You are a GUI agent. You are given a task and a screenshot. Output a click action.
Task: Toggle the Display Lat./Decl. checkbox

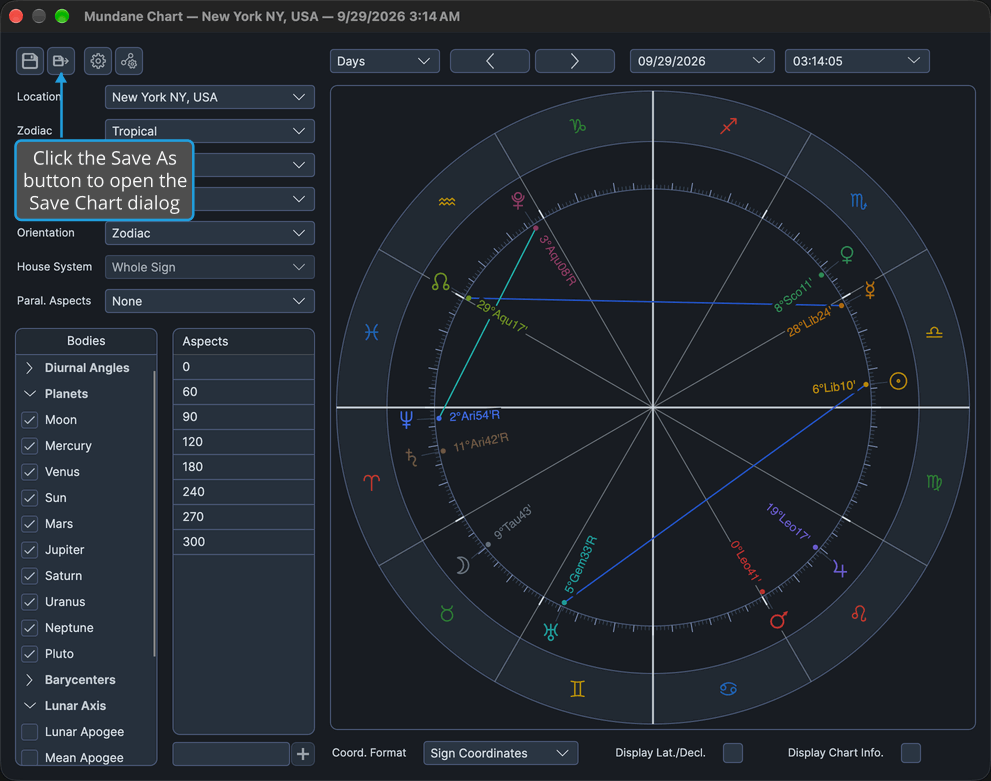pyautogui.click(x=733, y=753)
